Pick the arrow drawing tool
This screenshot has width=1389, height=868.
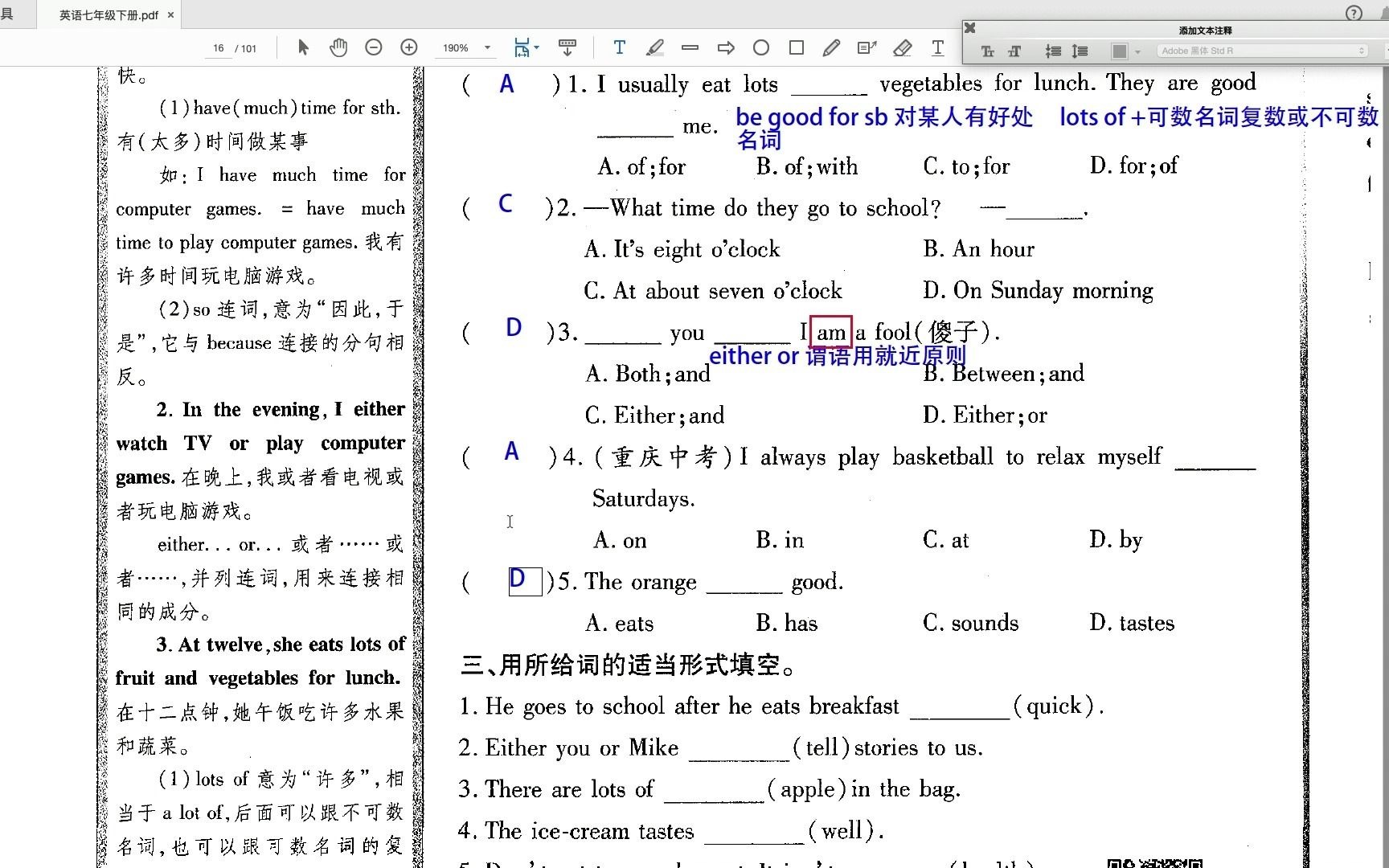pyautogui.click(x=726, y=47)
